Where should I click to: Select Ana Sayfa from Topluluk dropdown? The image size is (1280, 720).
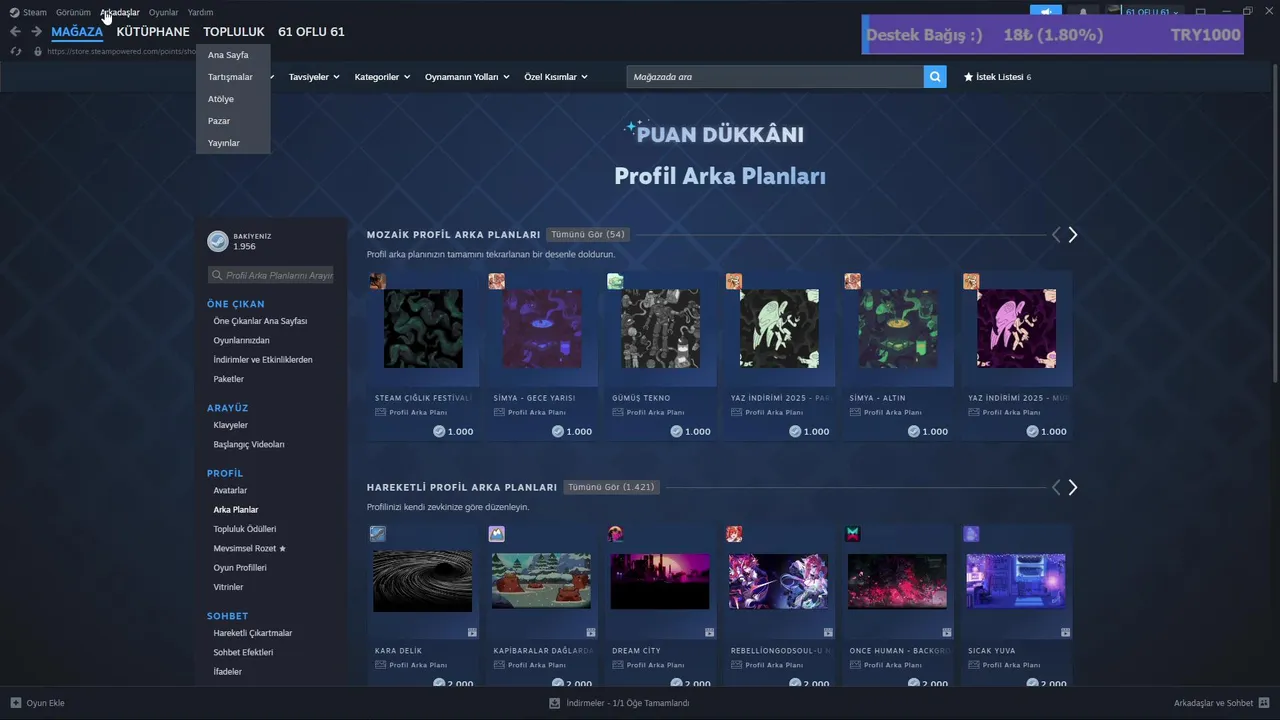click(x=233, y=55)
